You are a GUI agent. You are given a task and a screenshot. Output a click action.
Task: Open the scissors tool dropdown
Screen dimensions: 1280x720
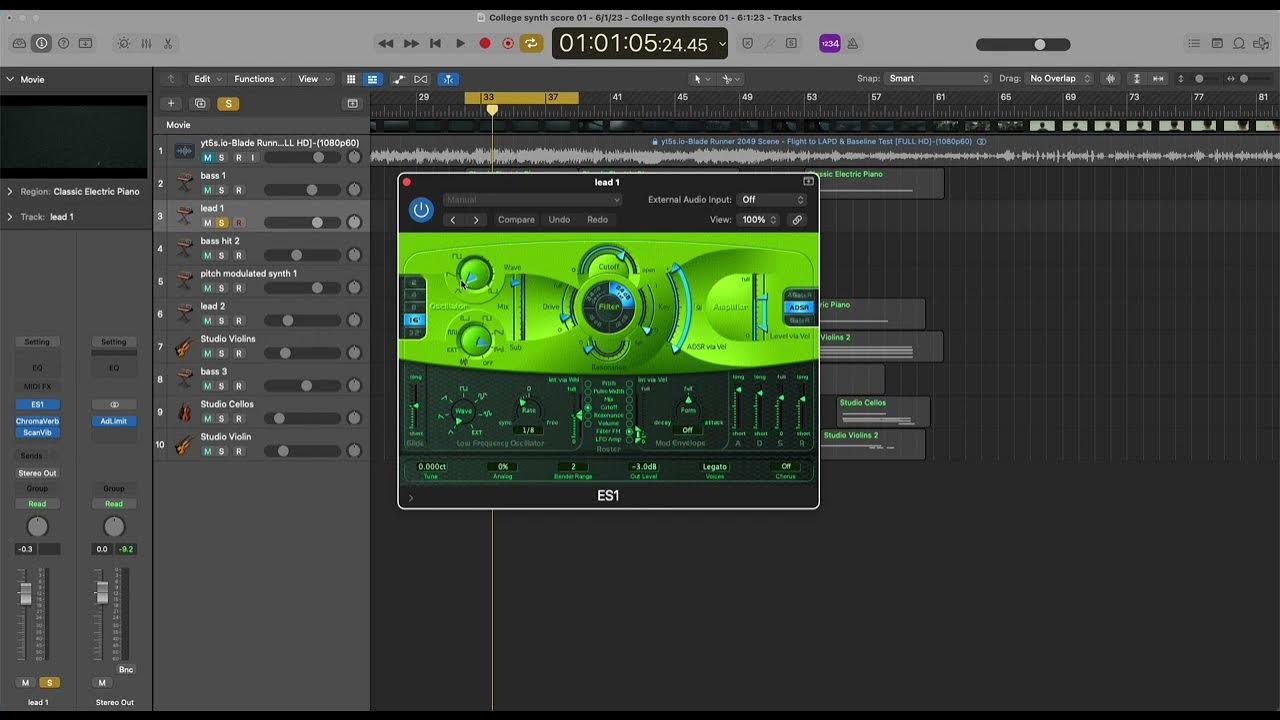tap(732, 79)
